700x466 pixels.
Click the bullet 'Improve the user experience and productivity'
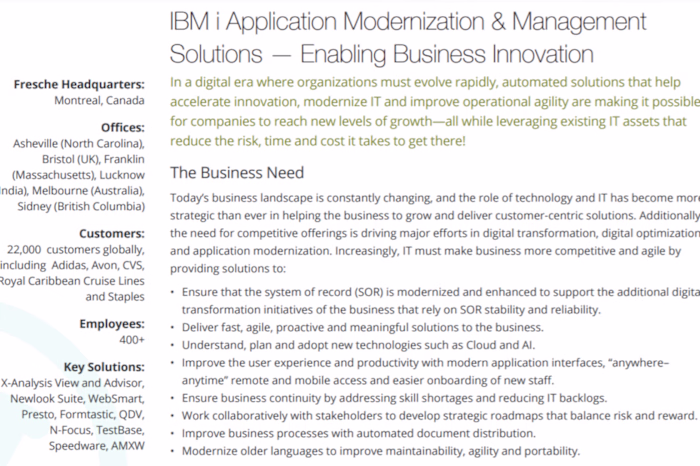pyautogui.click(x=425, y=363)
